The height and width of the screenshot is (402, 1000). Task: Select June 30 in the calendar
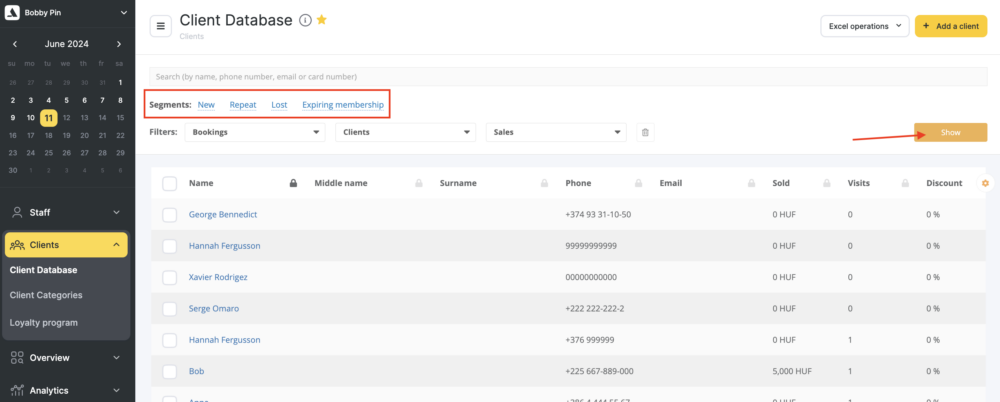[13, 170]
